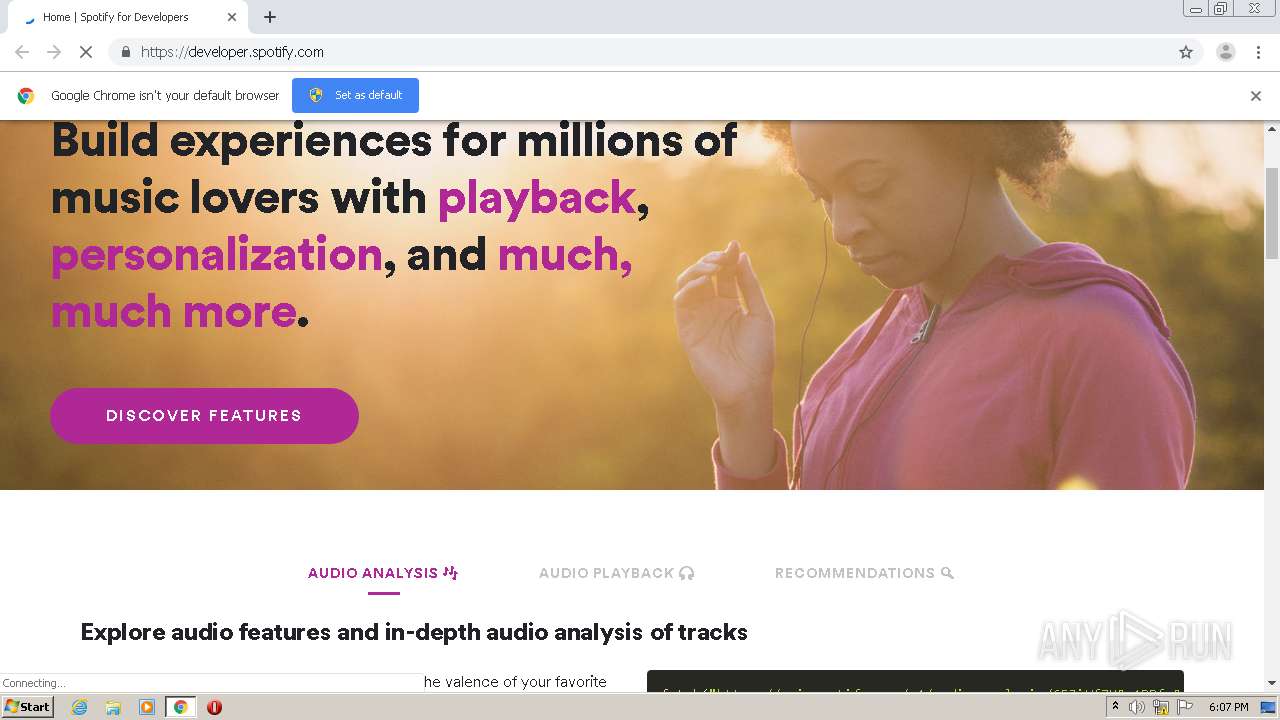Click the network tray icon

pos(1161,707)
